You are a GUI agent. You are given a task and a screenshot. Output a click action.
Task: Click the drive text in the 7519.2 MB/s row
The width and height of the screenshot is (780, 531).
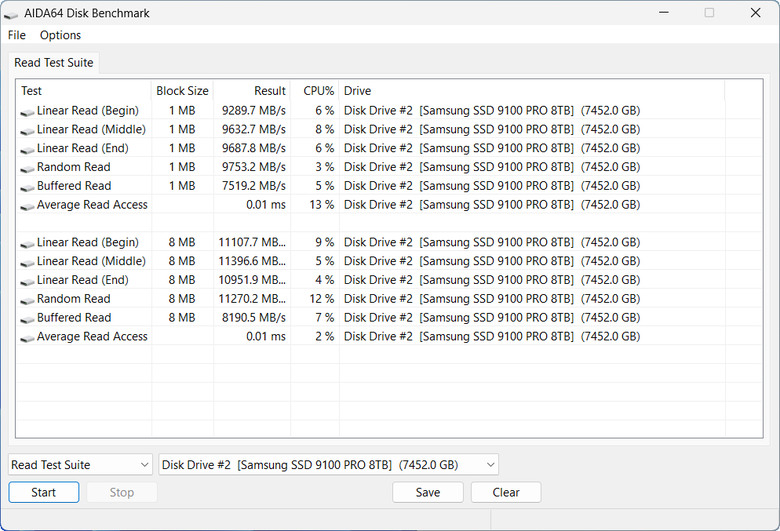pyautogui.click(x=491, y=186)
